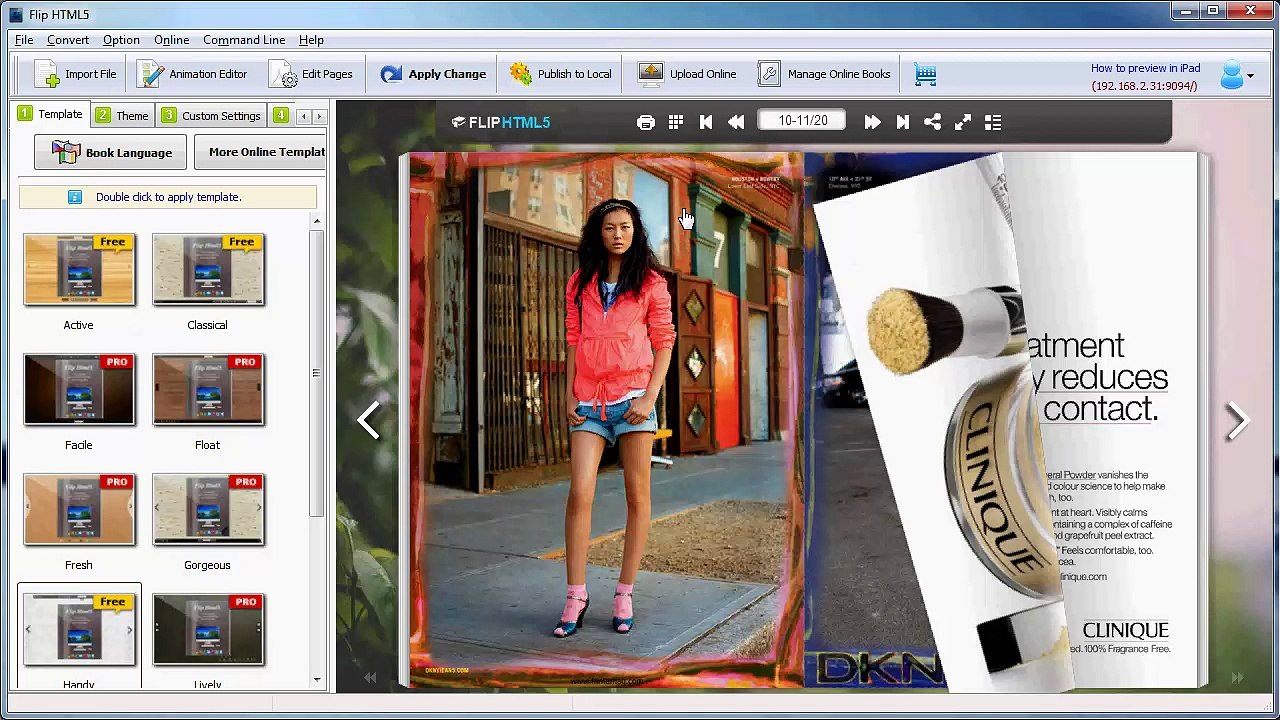Open the table of contents list icon
This screenshot has width=1280, height=720.
993,122
